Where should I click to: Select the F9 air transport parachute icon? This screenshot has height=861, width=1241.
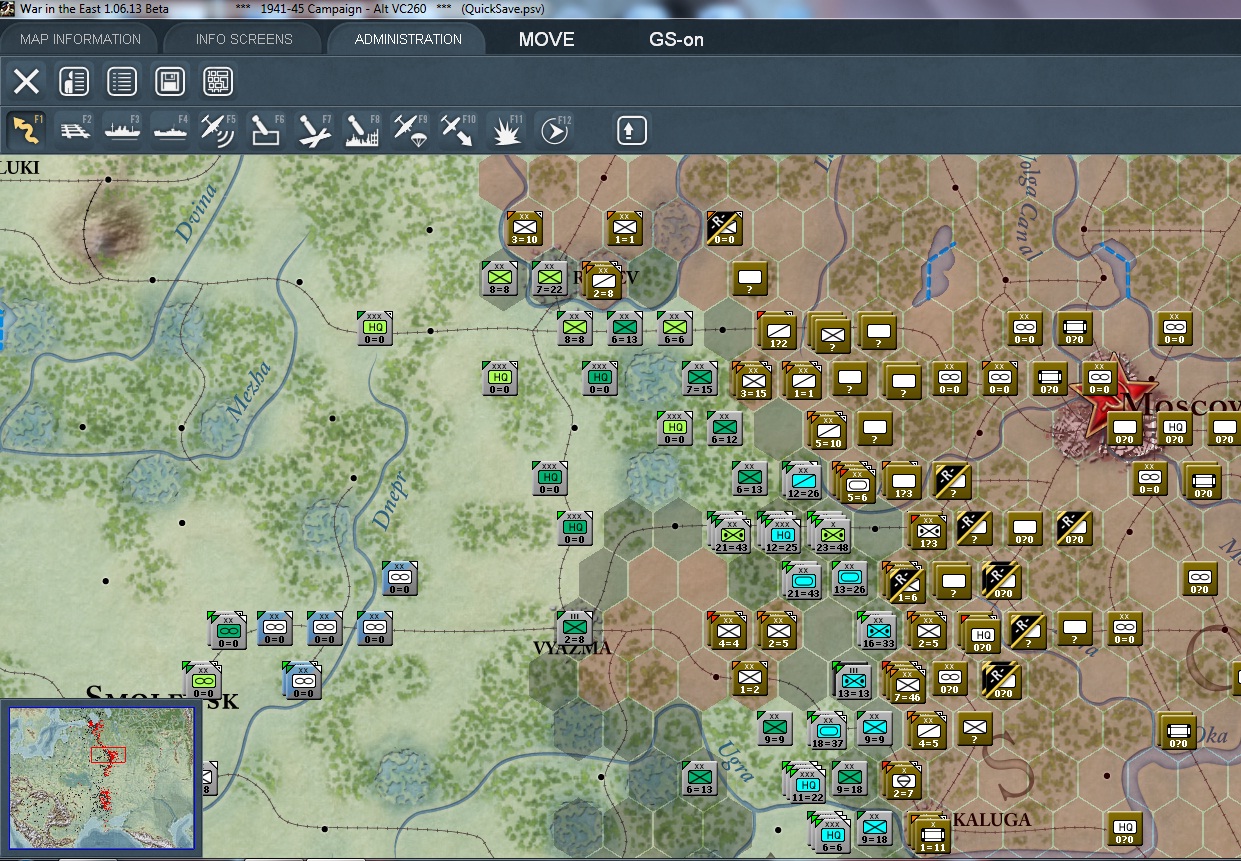pos(410,130)
